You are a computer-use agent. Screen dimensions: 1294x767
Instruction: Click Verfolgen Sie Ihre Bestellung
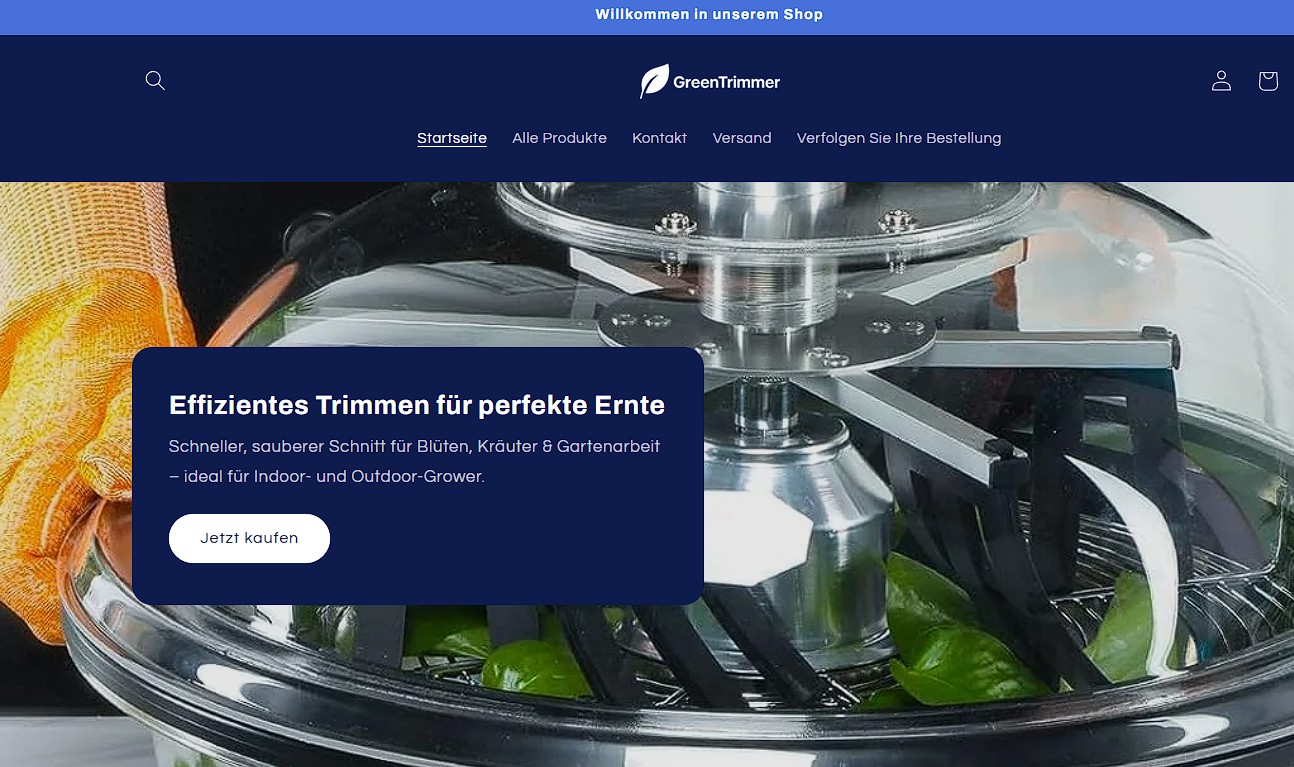pos(898,138)
